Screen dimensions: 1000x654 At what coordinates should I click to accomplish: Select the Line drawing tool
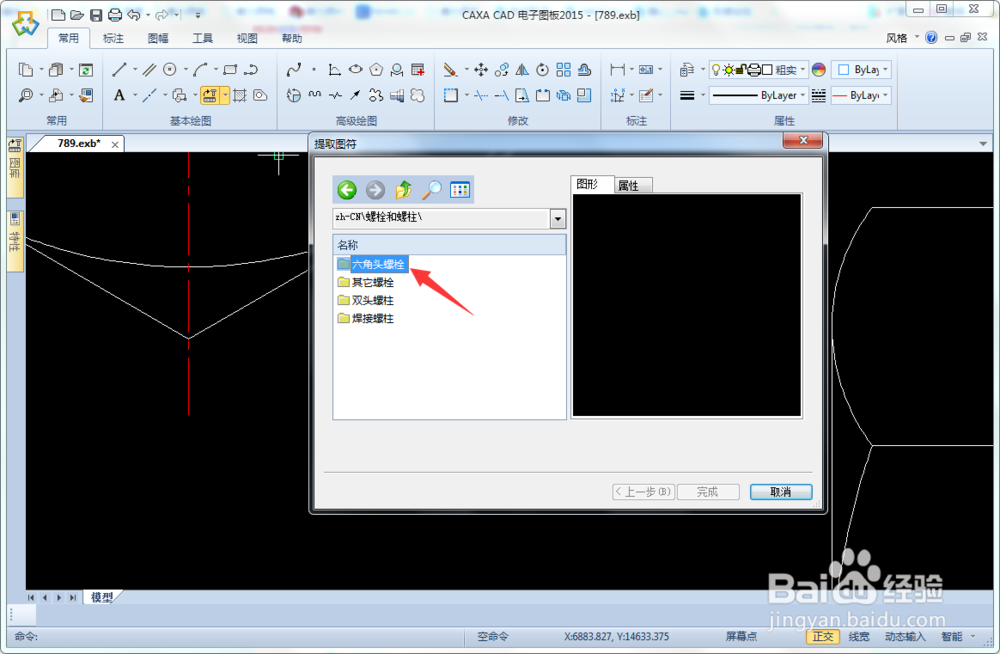coord(119,70)
